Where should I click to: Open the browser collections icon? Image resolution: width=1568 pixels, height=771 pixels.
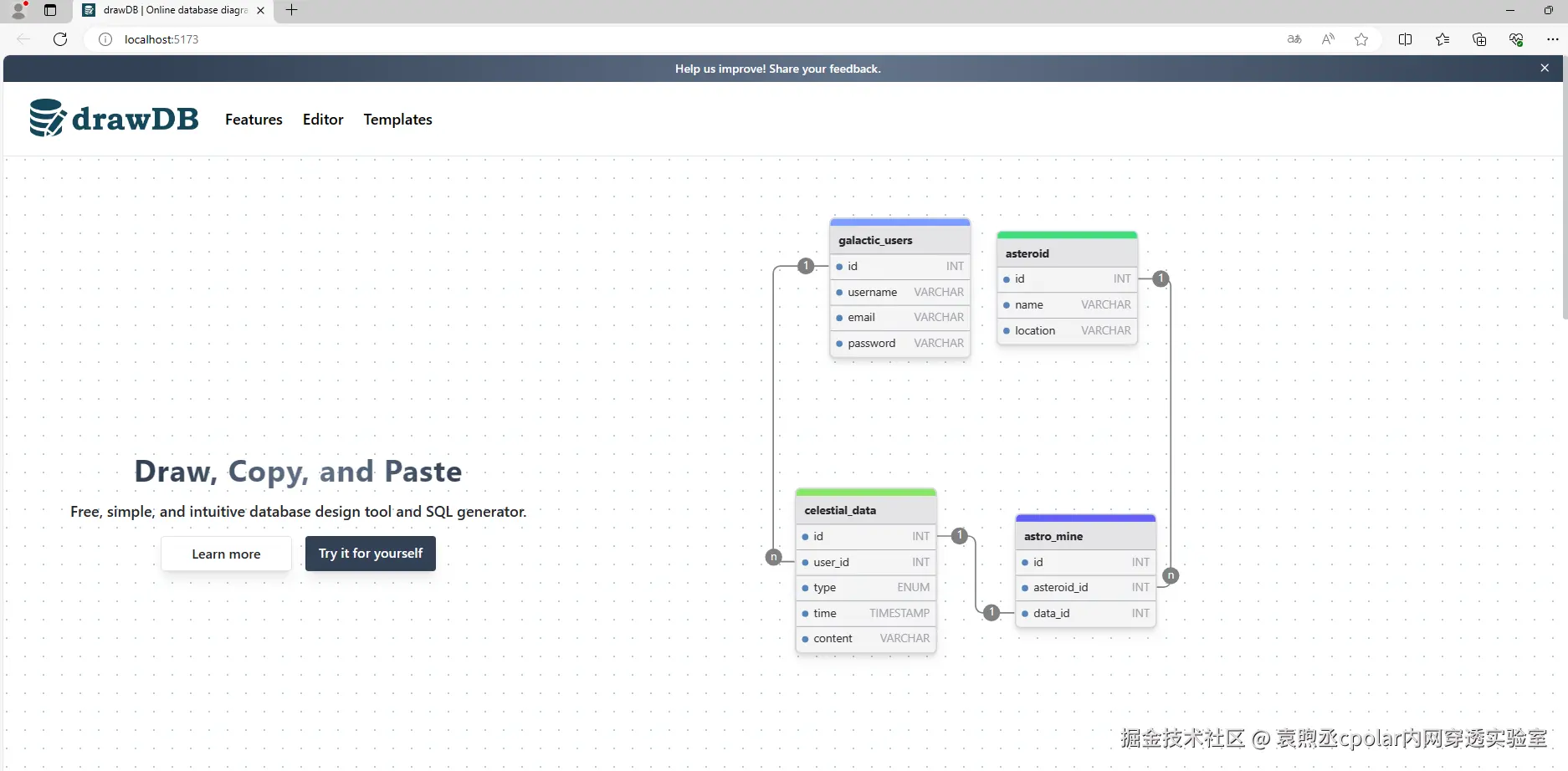(x=1478, y=39)
